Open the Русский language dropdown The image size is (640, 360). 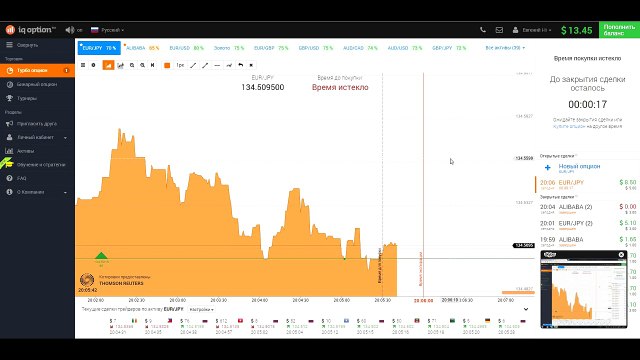[x=107, y=30]
